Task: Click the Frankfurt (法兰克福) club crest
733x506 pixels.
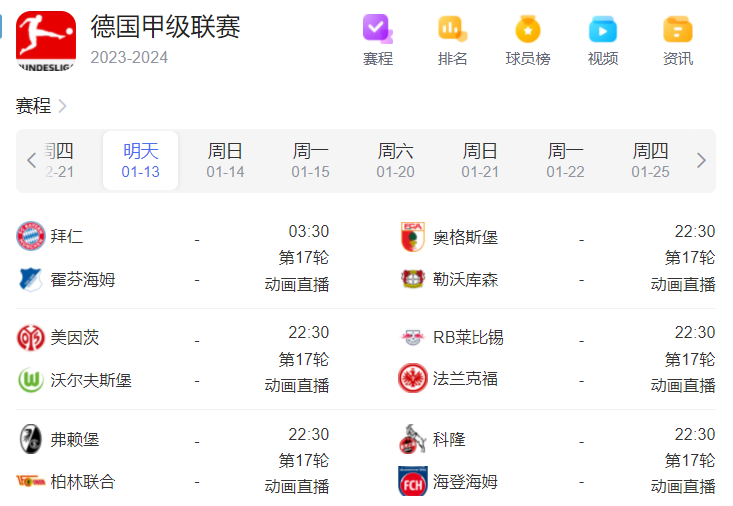Action: coord(413,378)
